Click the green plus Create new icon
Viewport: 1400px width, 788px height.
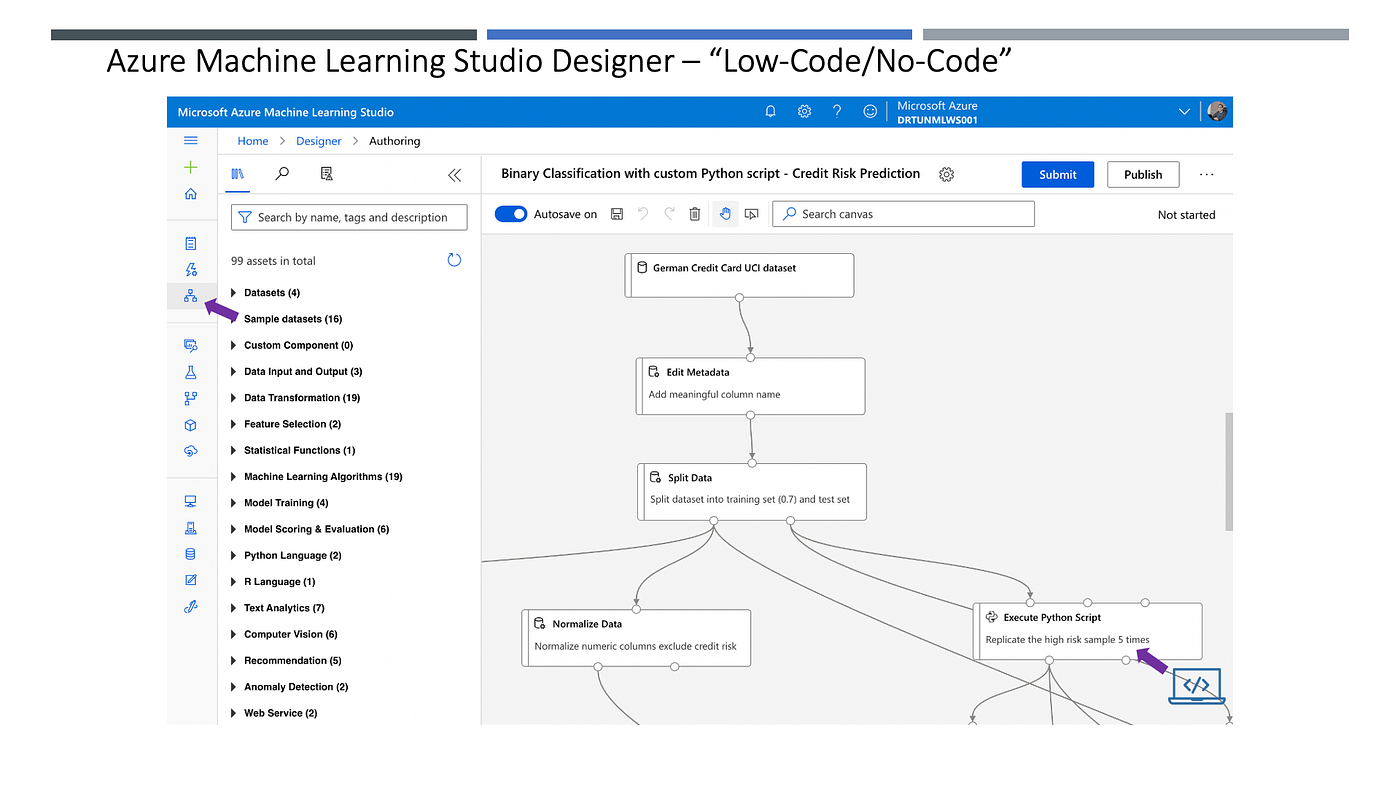(191, 167)
